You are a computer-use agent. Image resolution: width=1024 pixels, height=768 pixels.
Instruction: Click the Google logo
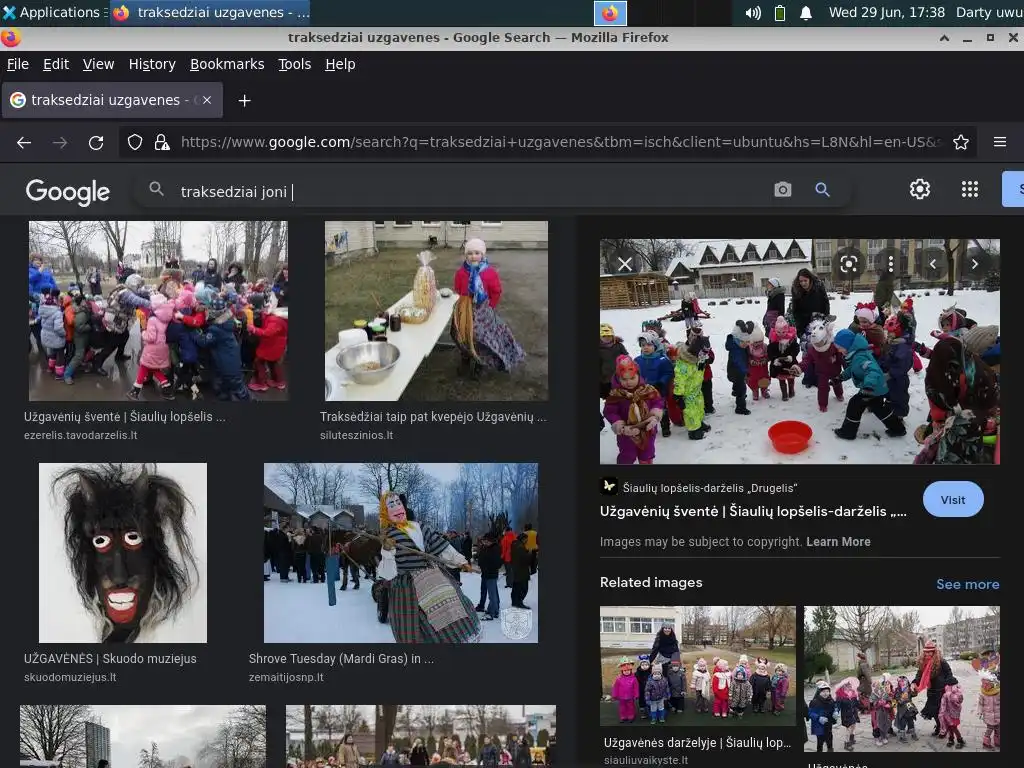click(x=68, y=192)
